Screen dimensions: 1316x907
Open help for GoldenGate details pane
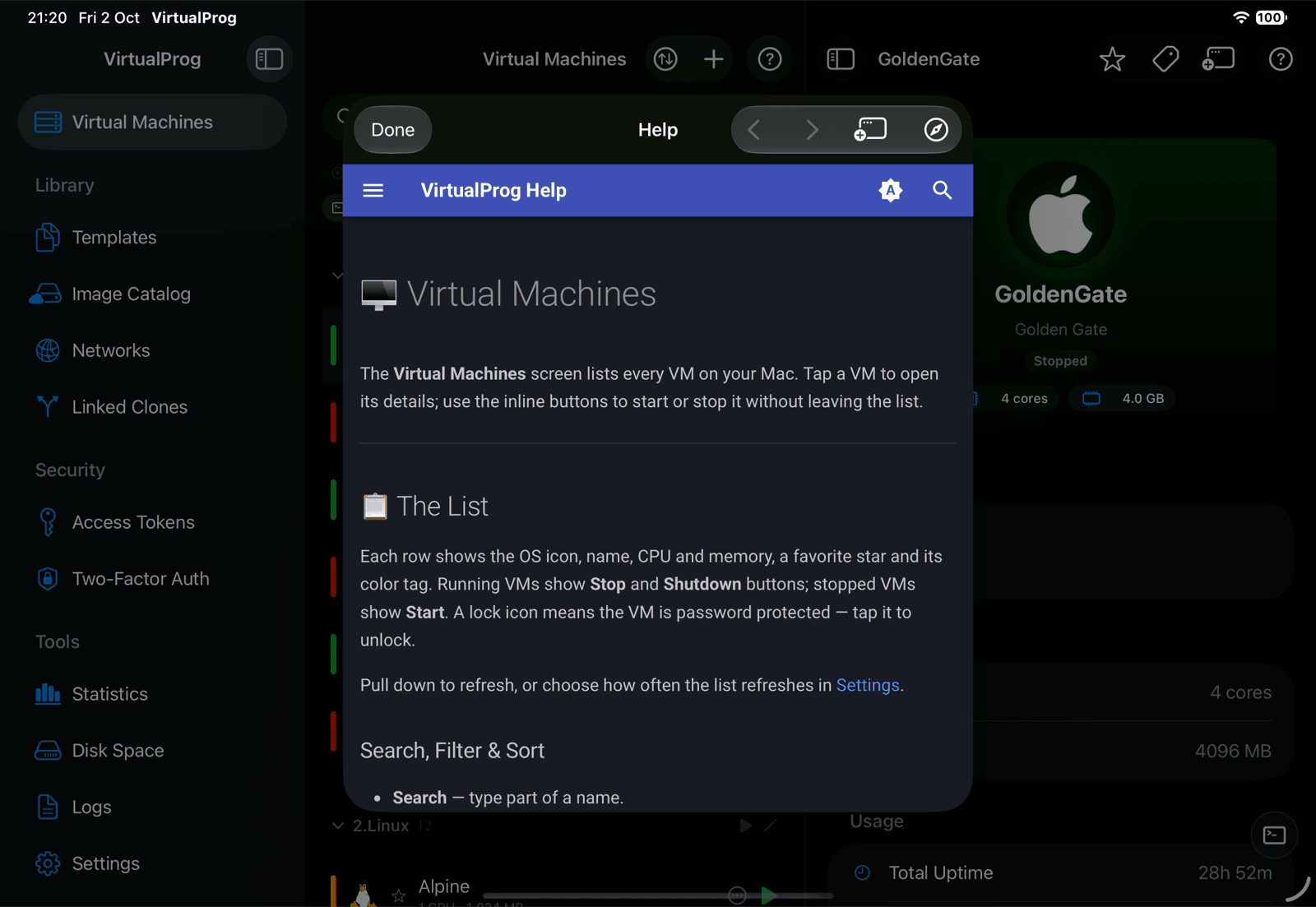click(x=1281, y=59)
